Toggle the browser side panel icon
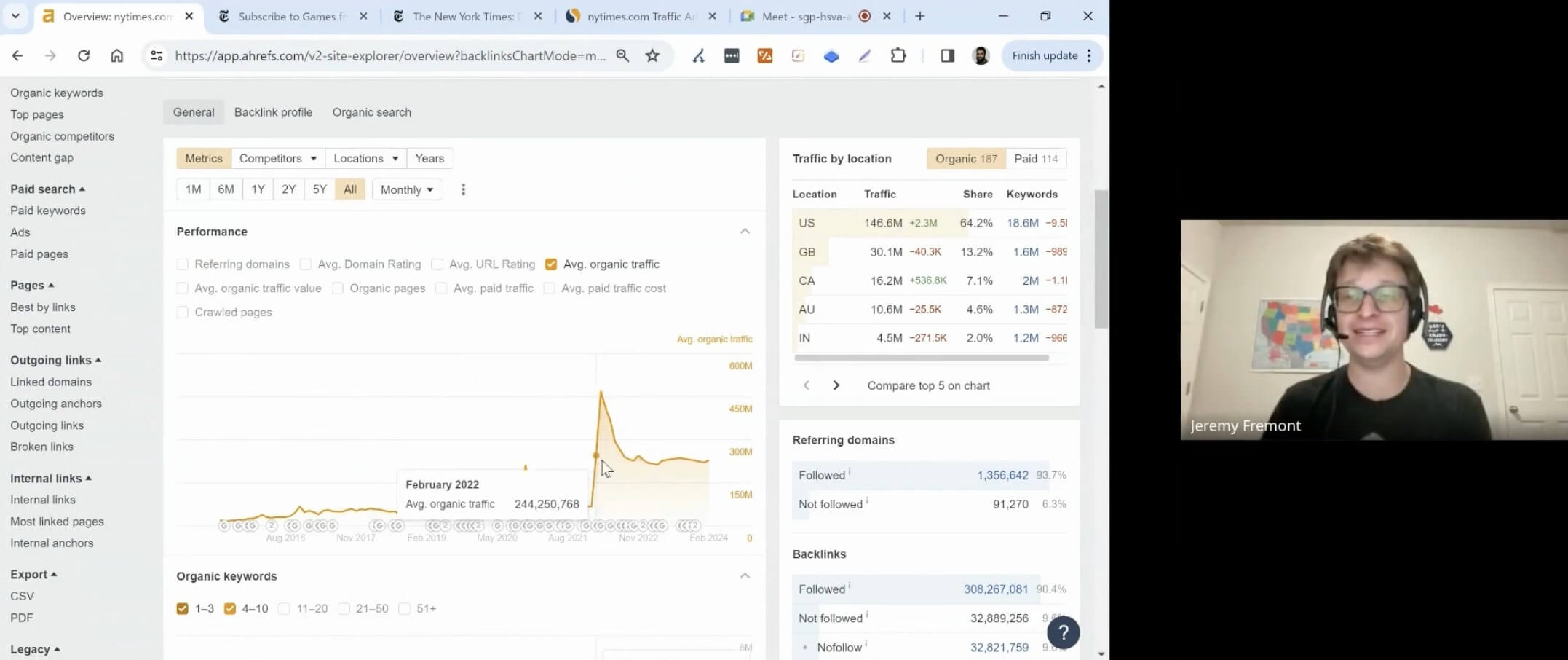The image size is (1568, 660). point(947,55)
